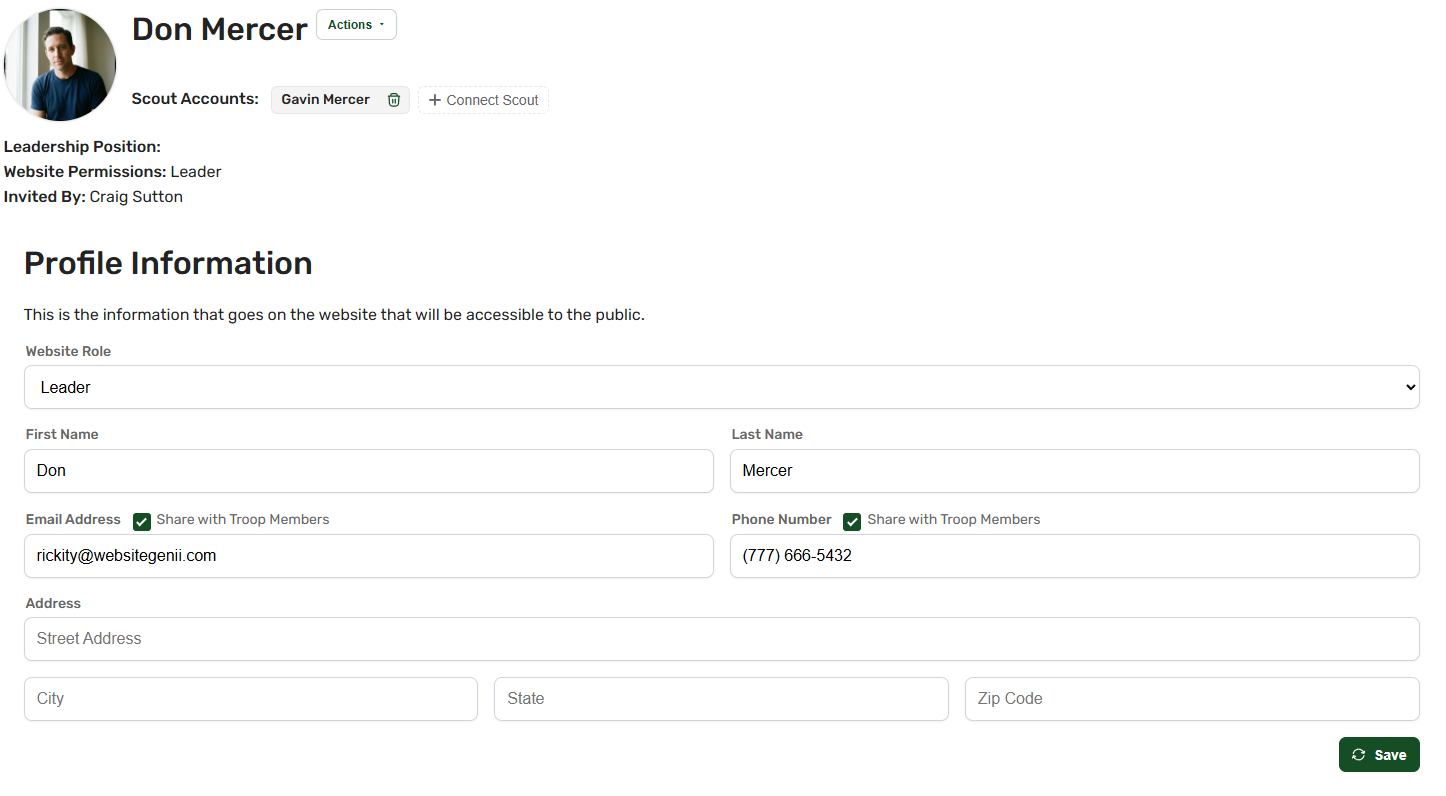Select the Gavin Mercer scout account chip
The width and height of the screenshot is (1446, 796).
340,100
